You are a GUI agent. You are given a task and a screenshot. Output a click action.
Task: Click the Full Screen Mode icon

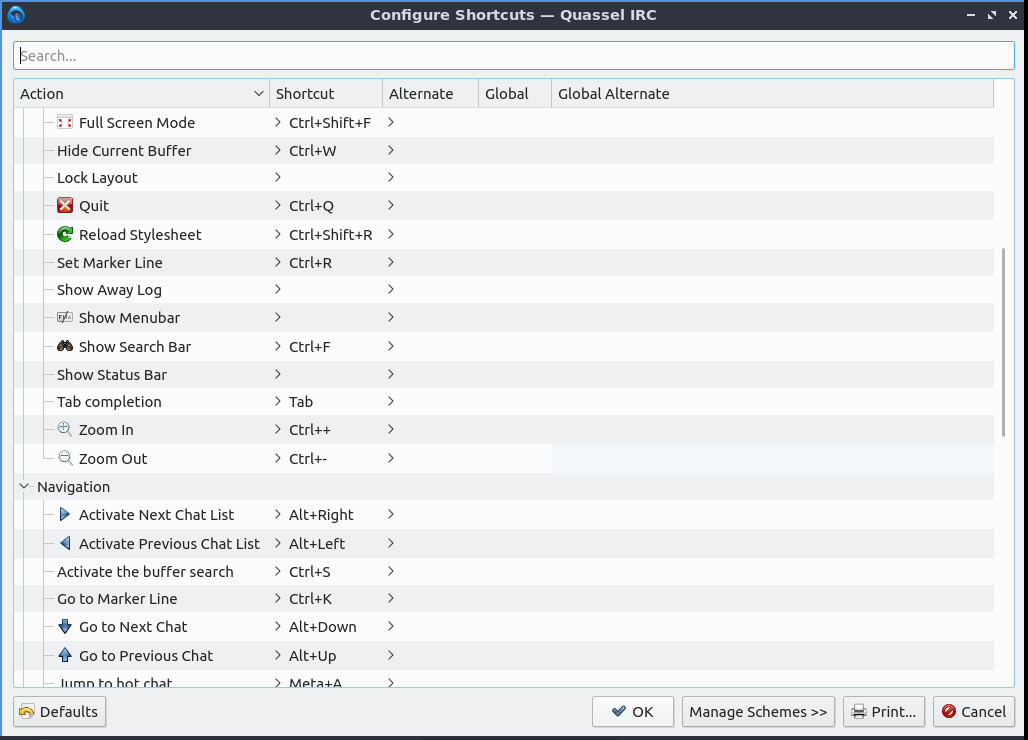coord(65,123)
